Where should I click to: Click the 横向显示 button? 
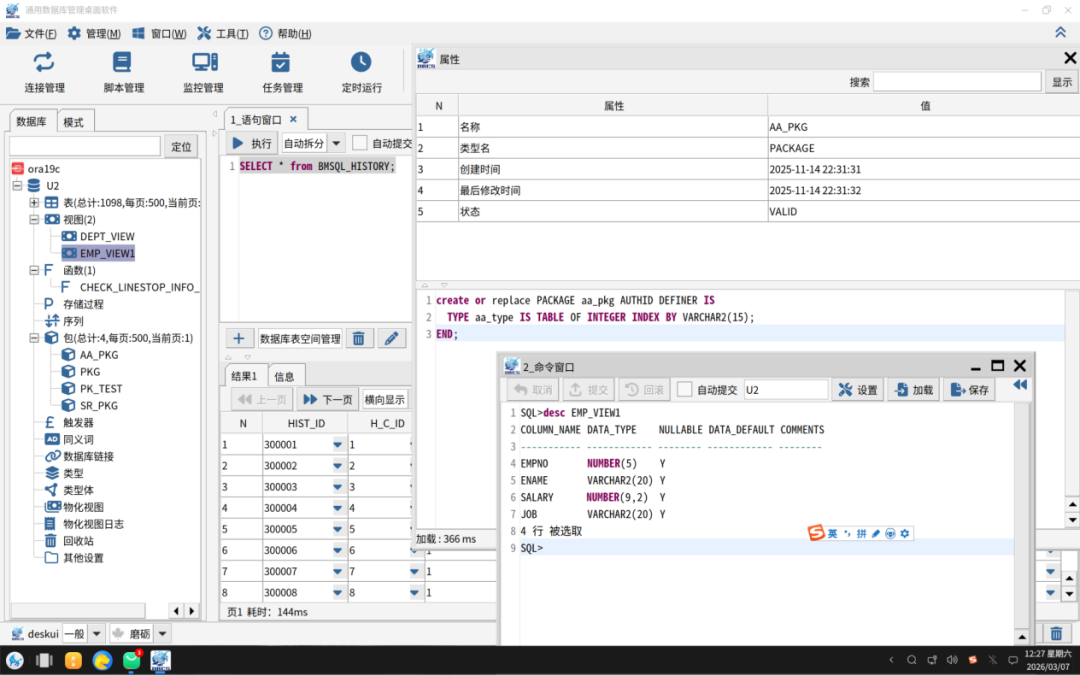[384, 400]
